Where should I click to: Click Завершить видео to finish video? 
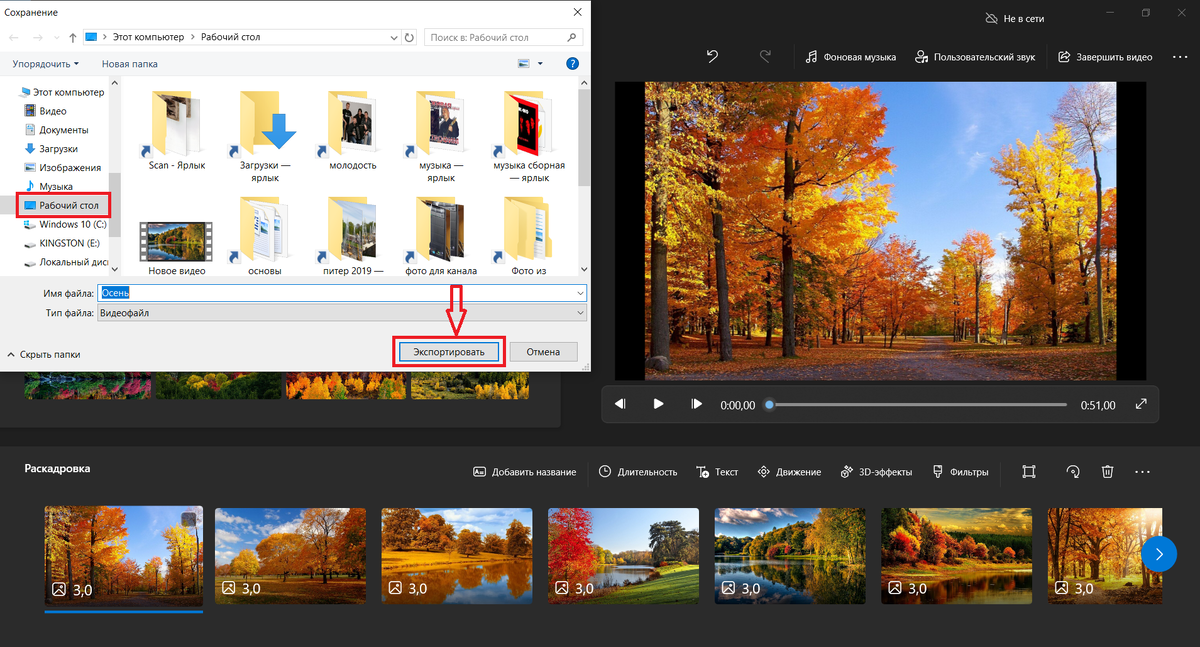coord(1105,57)
